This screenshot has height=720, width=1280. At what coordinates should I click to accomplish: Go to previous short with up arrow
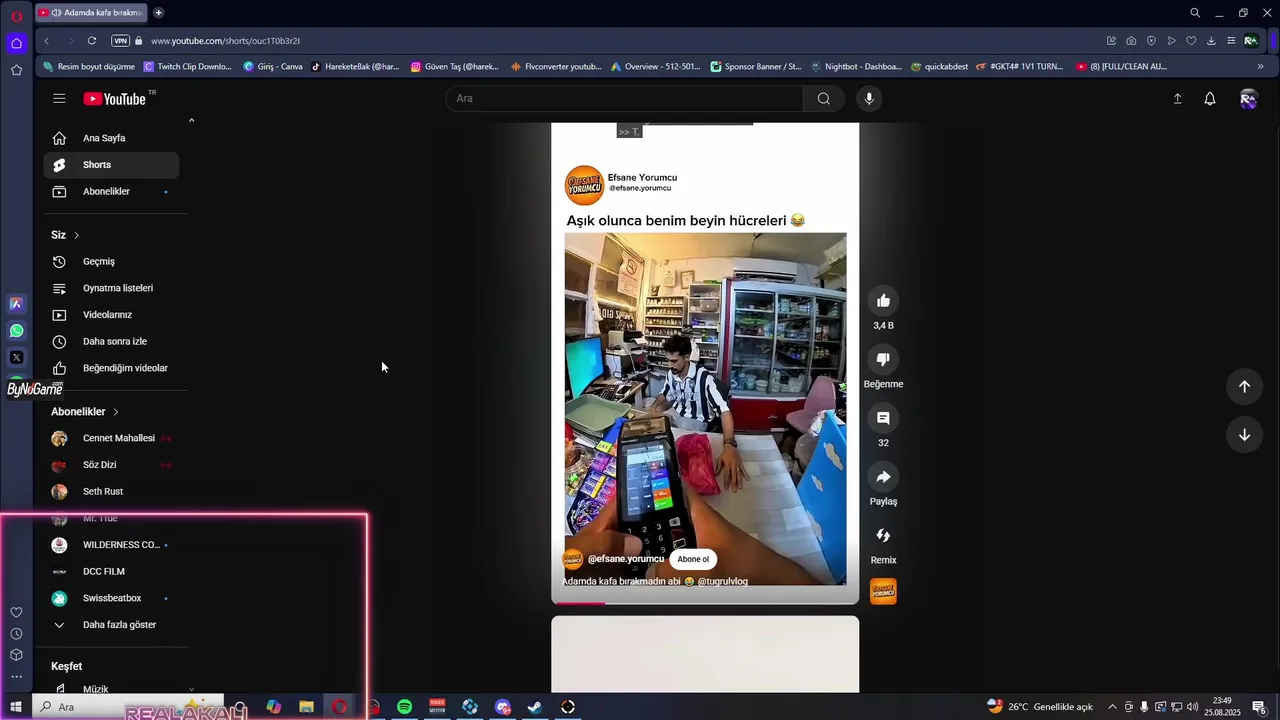[1244, 387]
